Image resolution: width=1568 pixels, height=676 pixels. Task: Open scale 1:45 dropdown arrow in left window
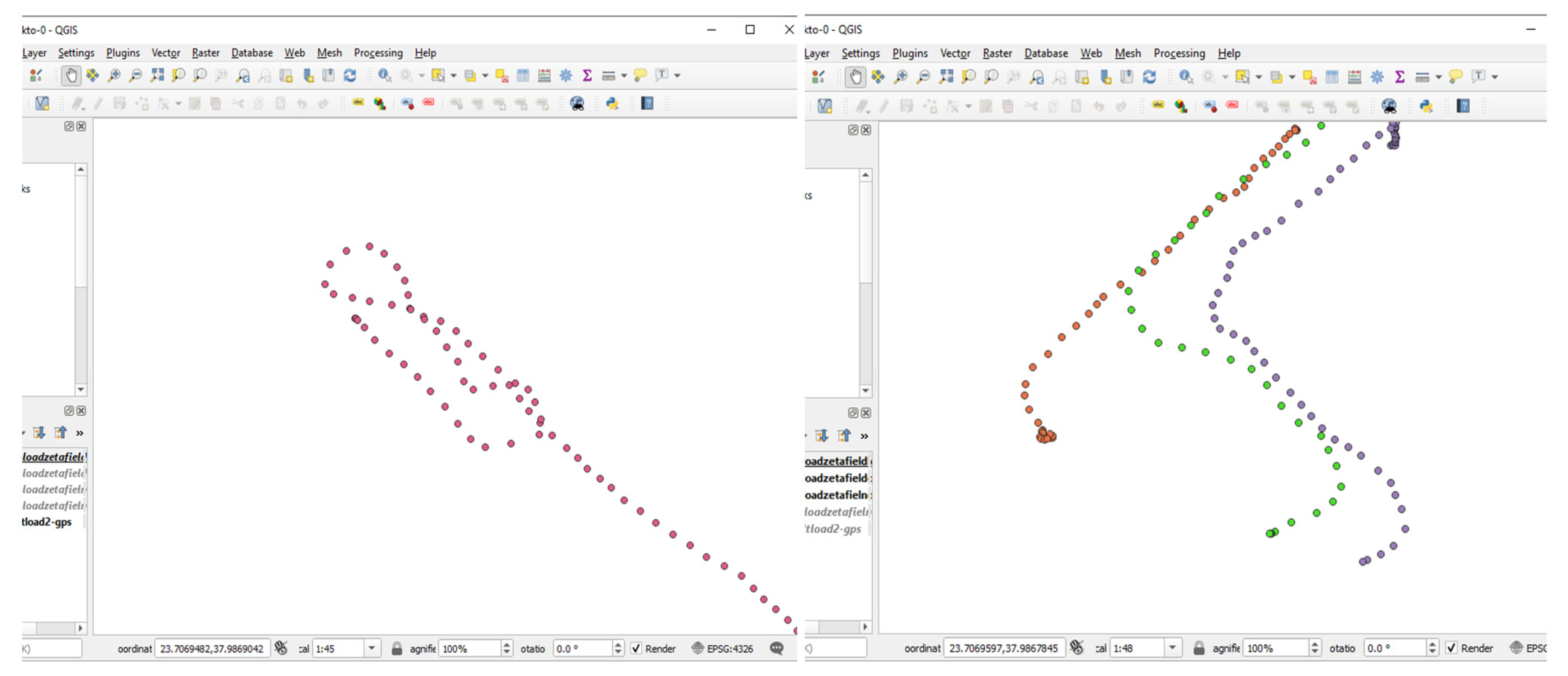(x=371, y=649)
